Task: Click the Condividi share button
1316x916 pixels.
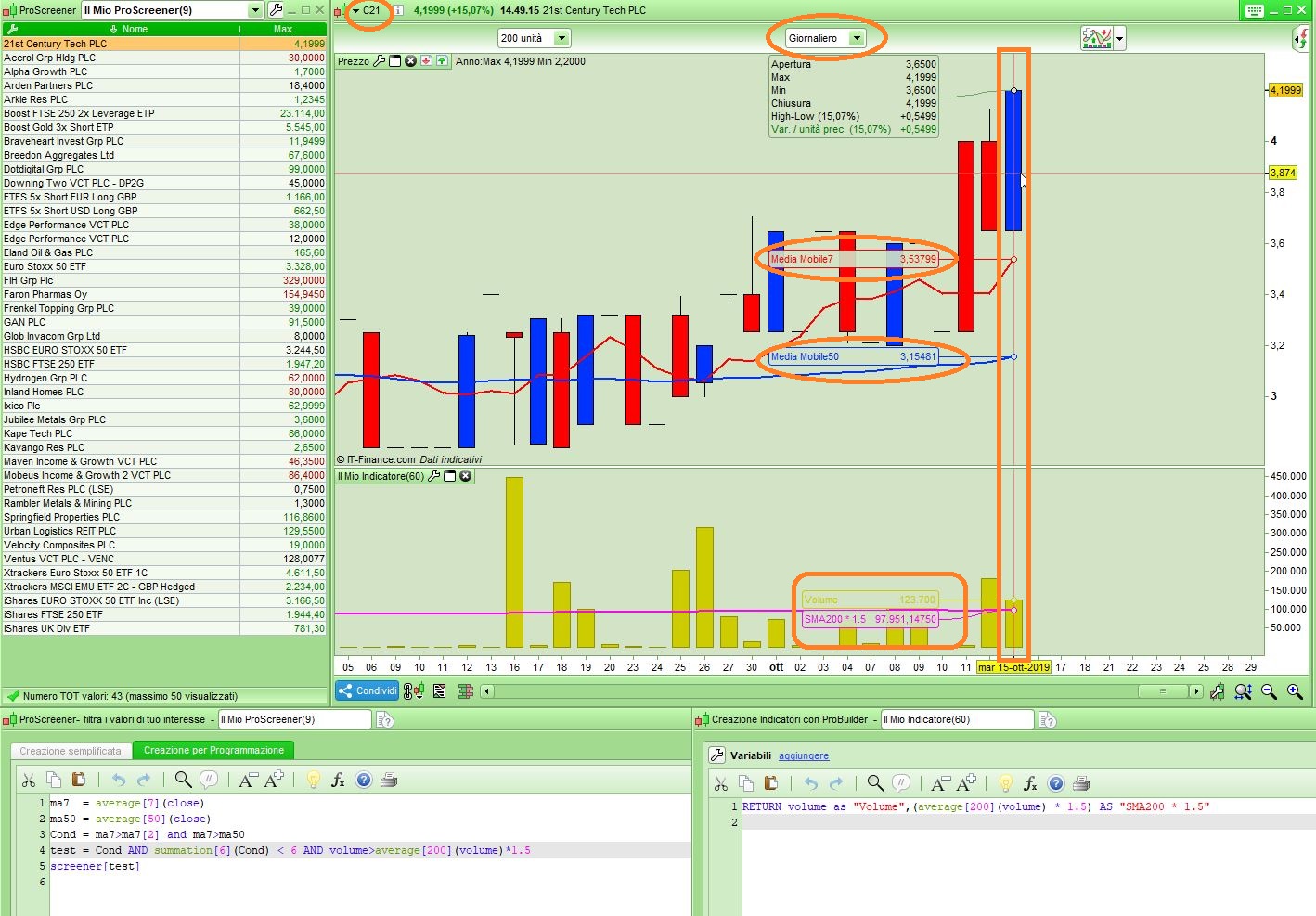Action: (x=368, y=690)
